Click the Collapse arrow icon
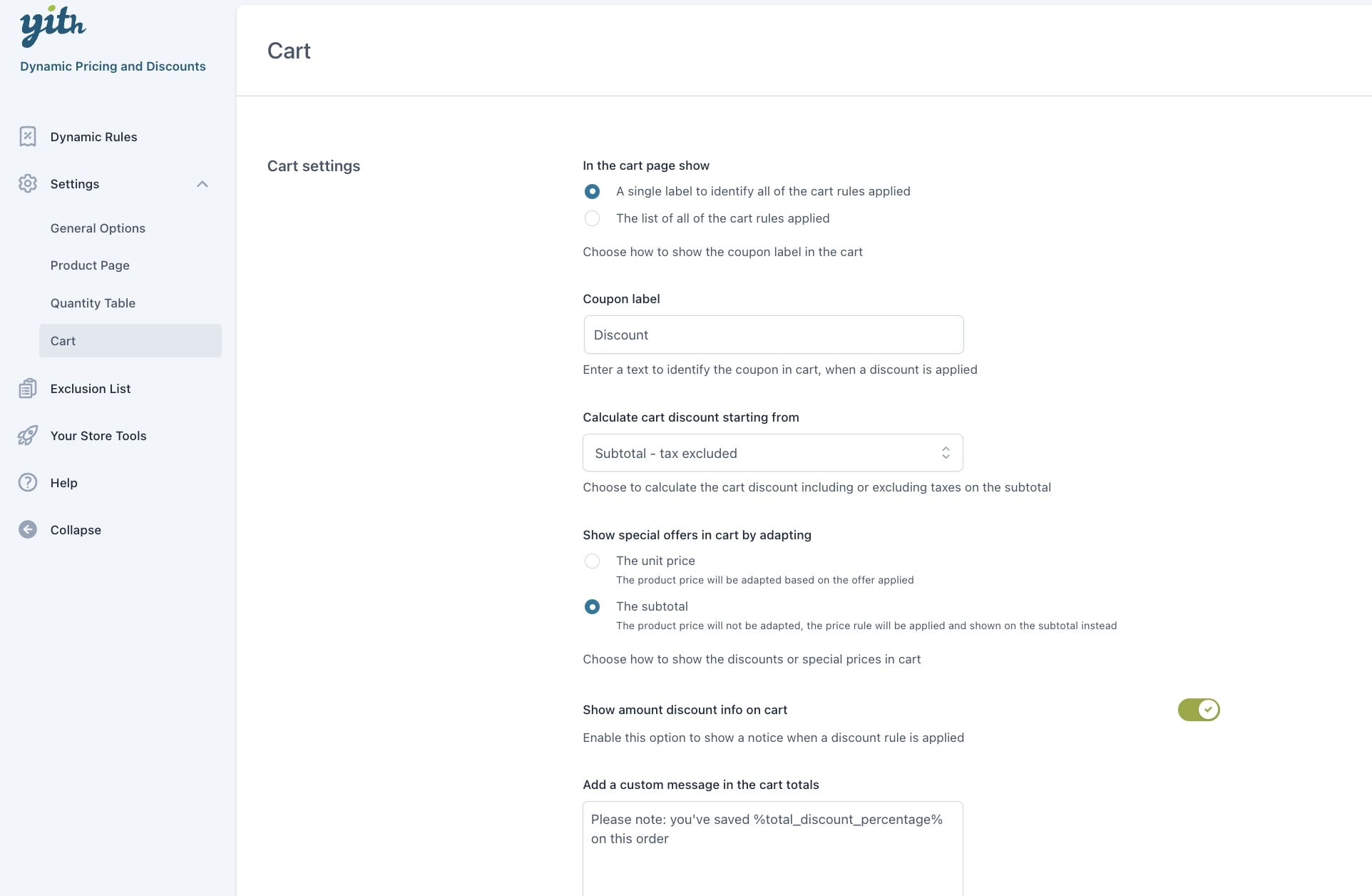 pos(28,529)
